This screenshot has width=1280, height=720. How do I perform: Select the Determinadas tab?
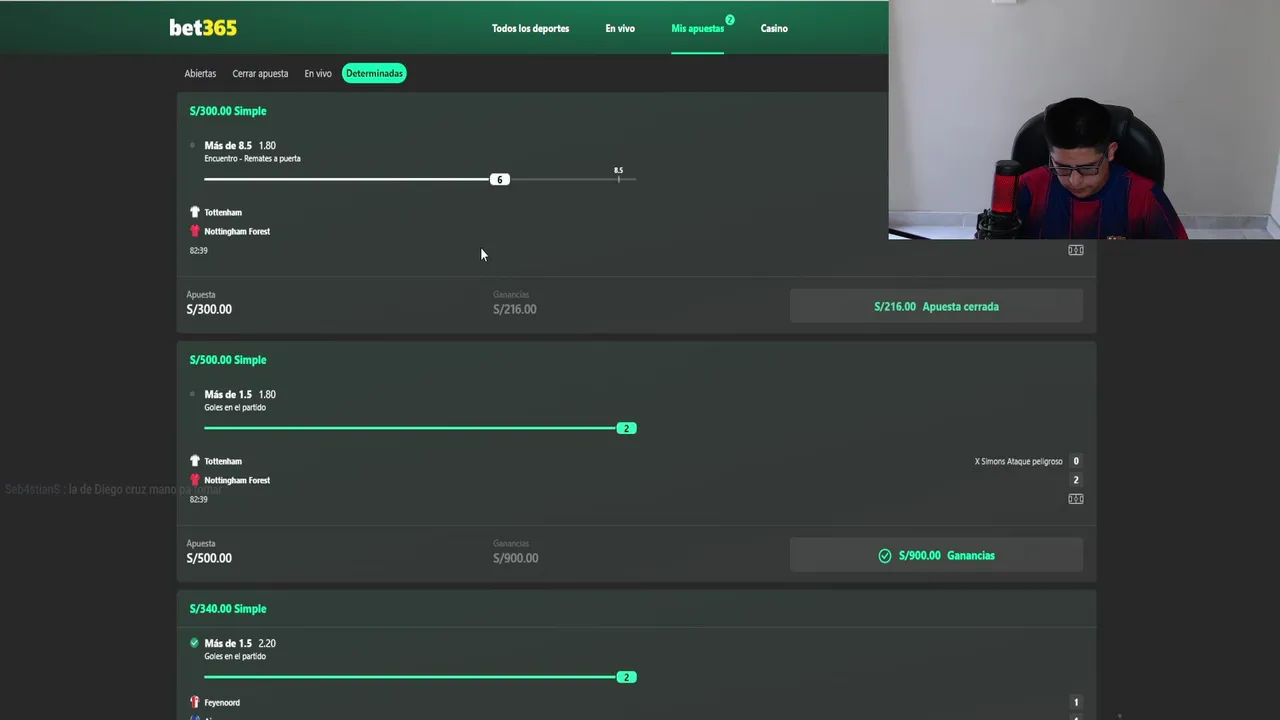(x=374, y=73)
